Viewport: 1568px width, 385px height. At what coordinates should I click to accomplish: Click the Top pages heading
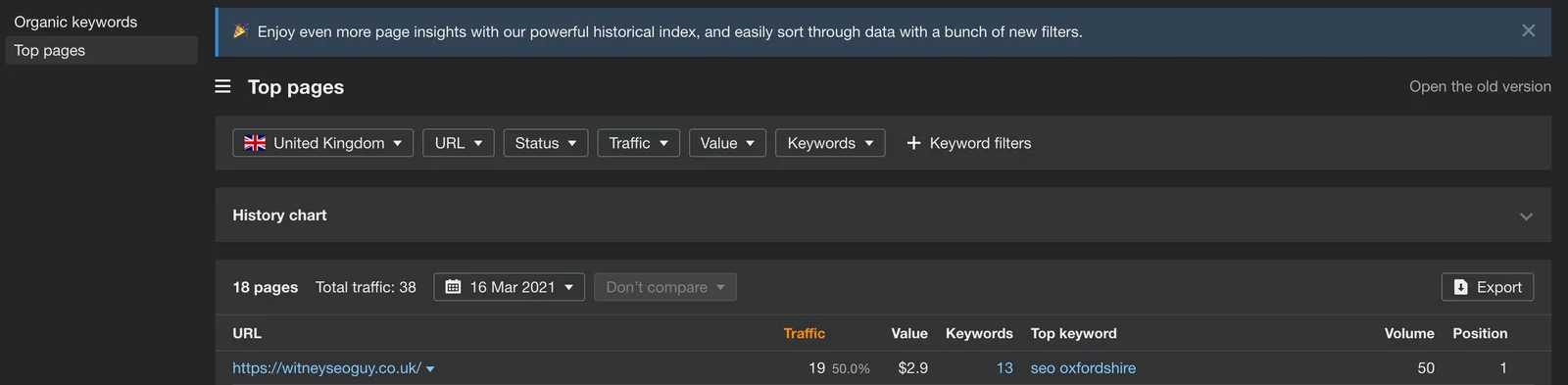(296, 87)
